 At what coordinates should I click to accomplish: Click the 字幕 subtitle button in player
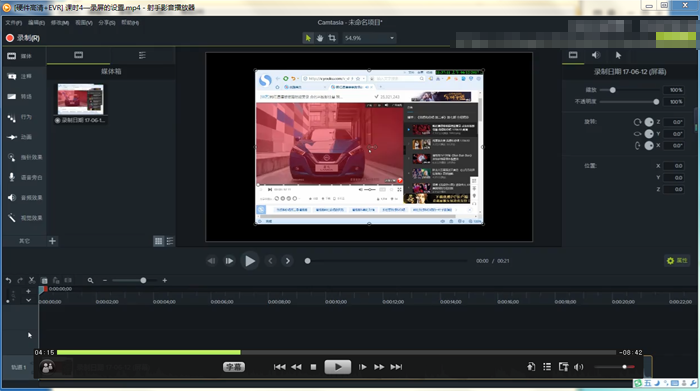pos(234,367)
